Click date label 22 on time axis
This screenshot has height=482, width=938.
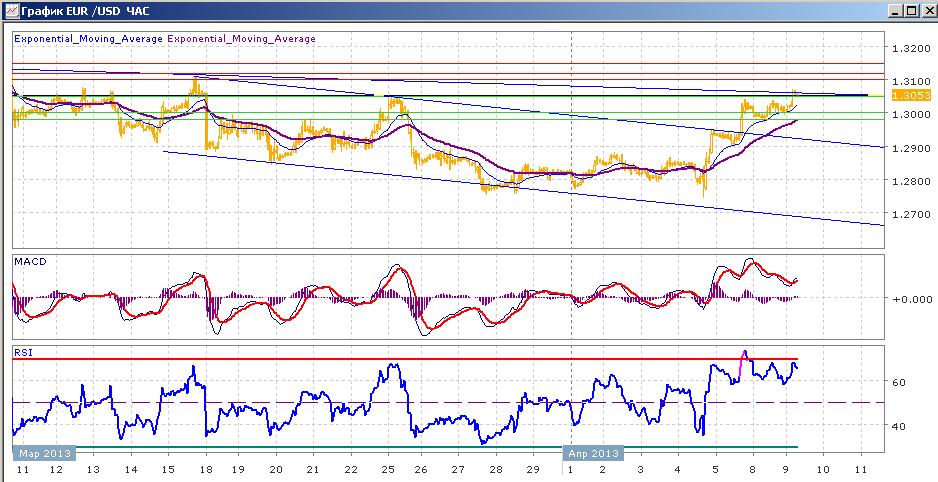352,470
